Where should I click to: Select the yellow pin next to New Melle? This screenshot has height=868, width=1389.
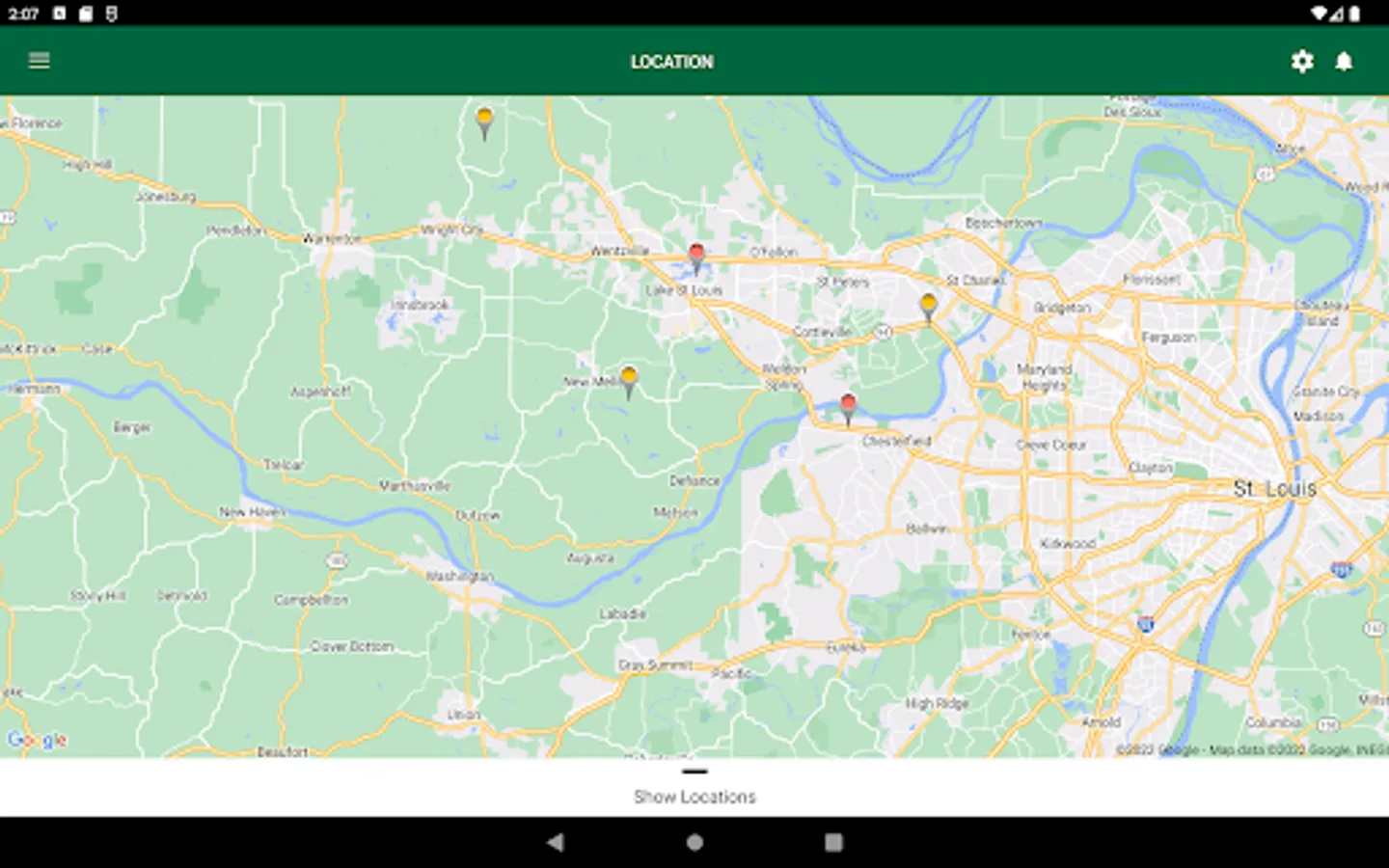(x=629, y=381)
